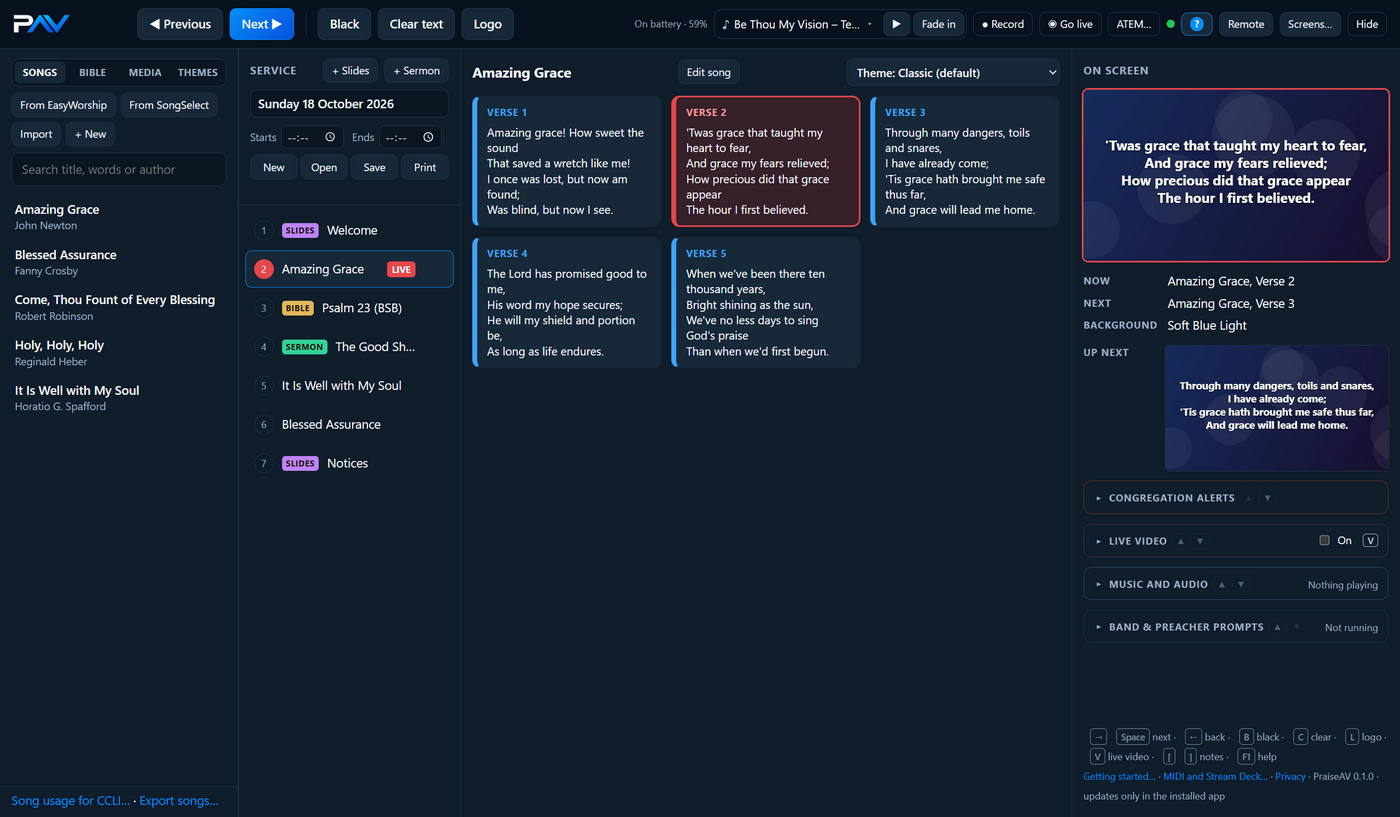Move Congregation Alerts panel down

(1268, 498)
